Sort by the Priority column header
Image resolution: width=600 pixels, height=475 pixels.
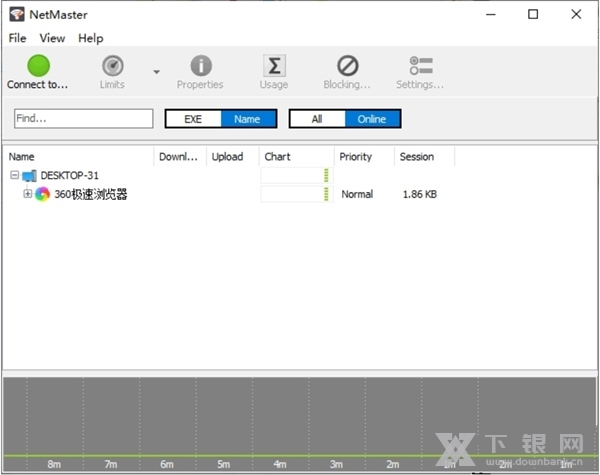[x=364, y=157]
